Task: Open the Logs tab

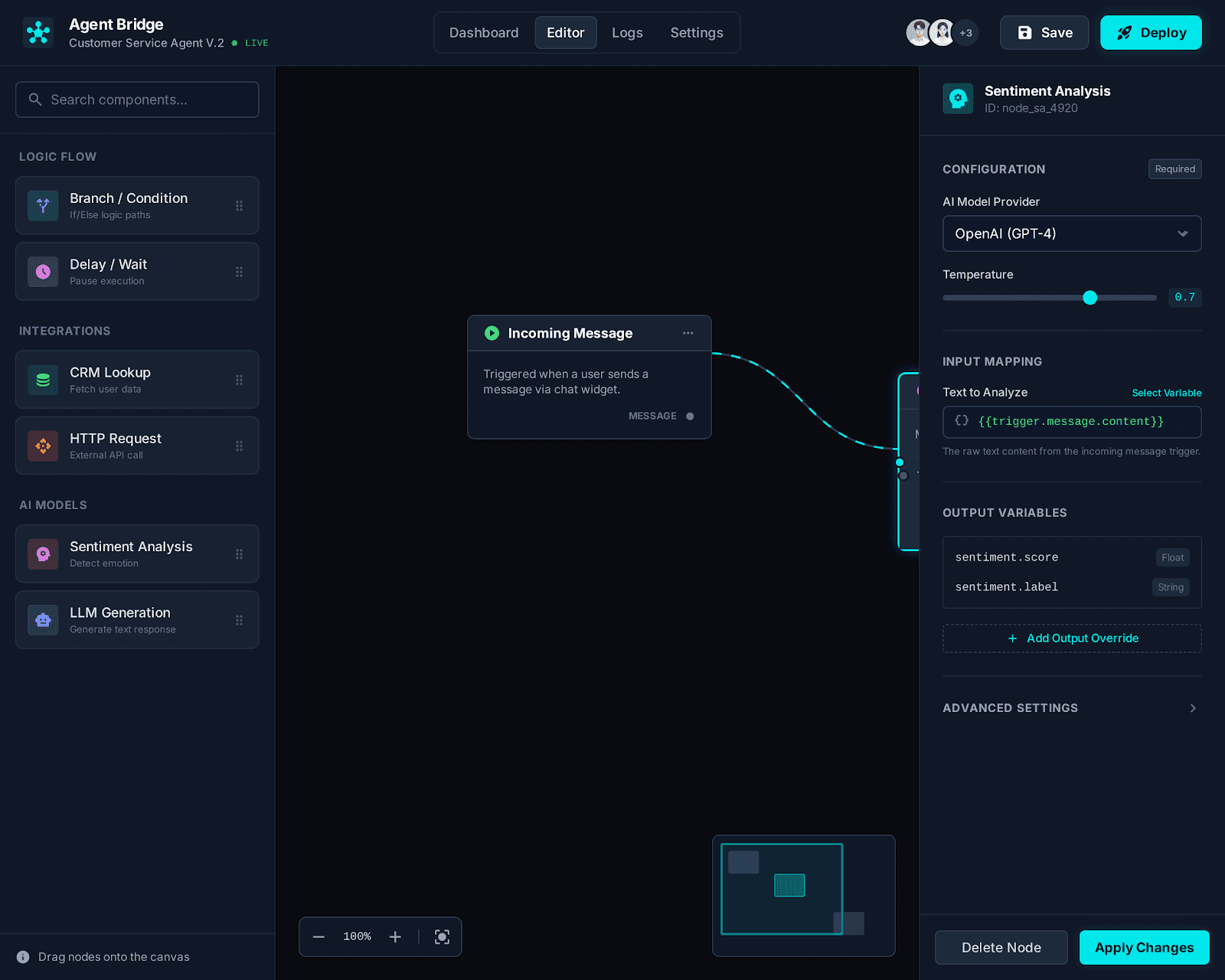Action: 627,33
